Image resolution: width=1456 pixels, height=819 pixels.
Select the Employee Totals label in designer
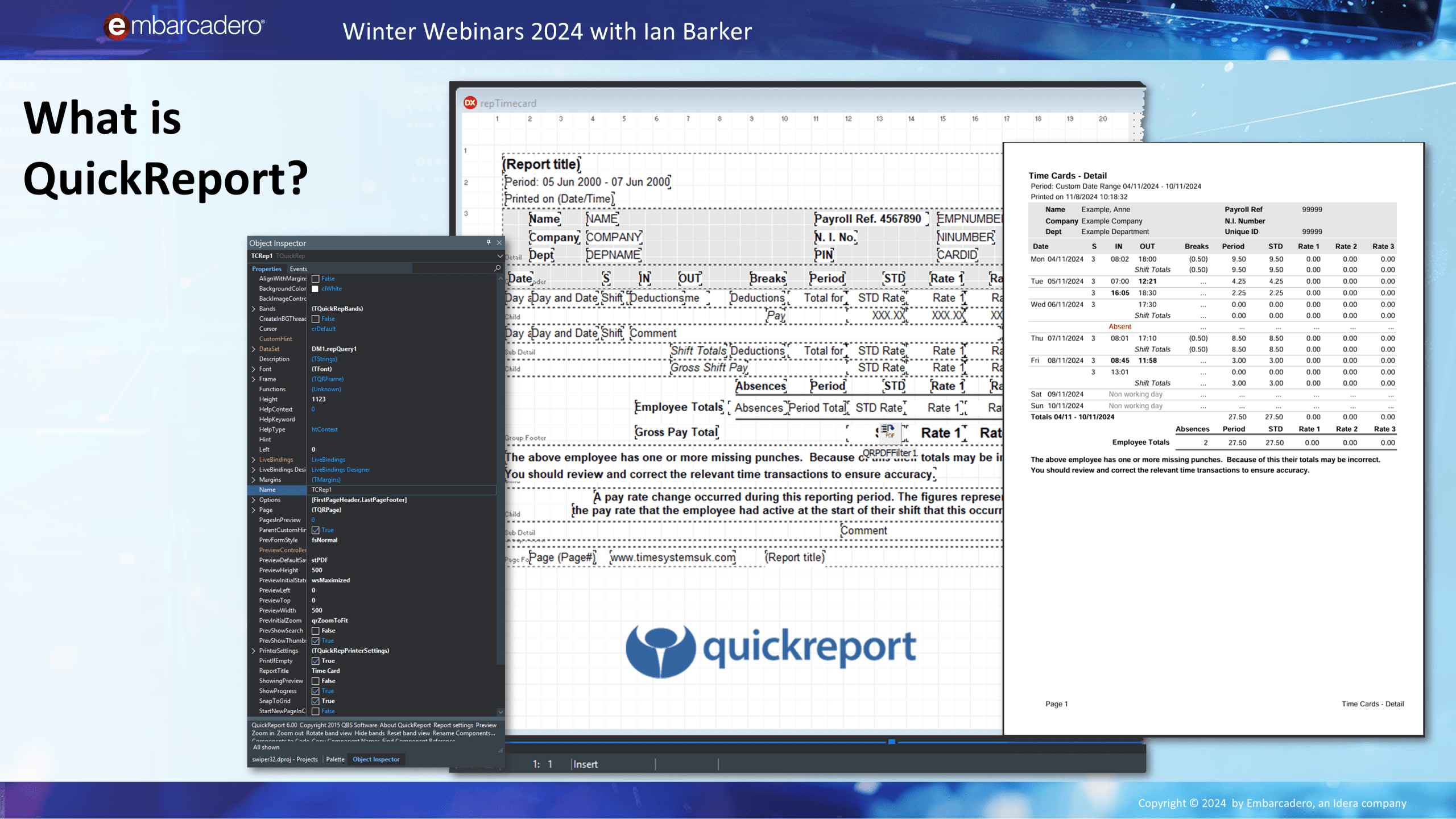pos(679,407)
